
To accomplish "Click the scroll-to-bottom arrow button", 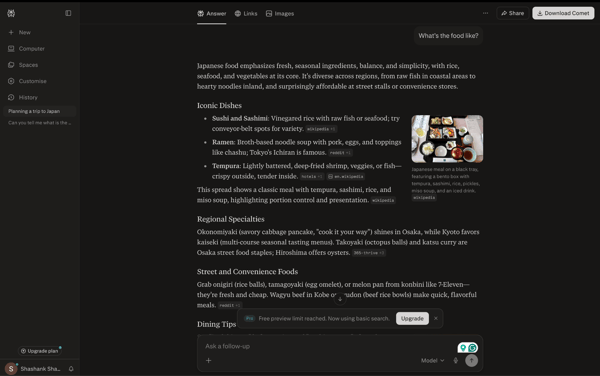I will point(340,299).
